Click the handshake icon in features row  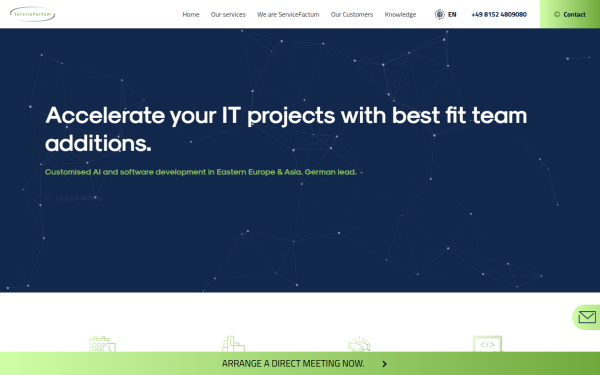pos(359,344)
